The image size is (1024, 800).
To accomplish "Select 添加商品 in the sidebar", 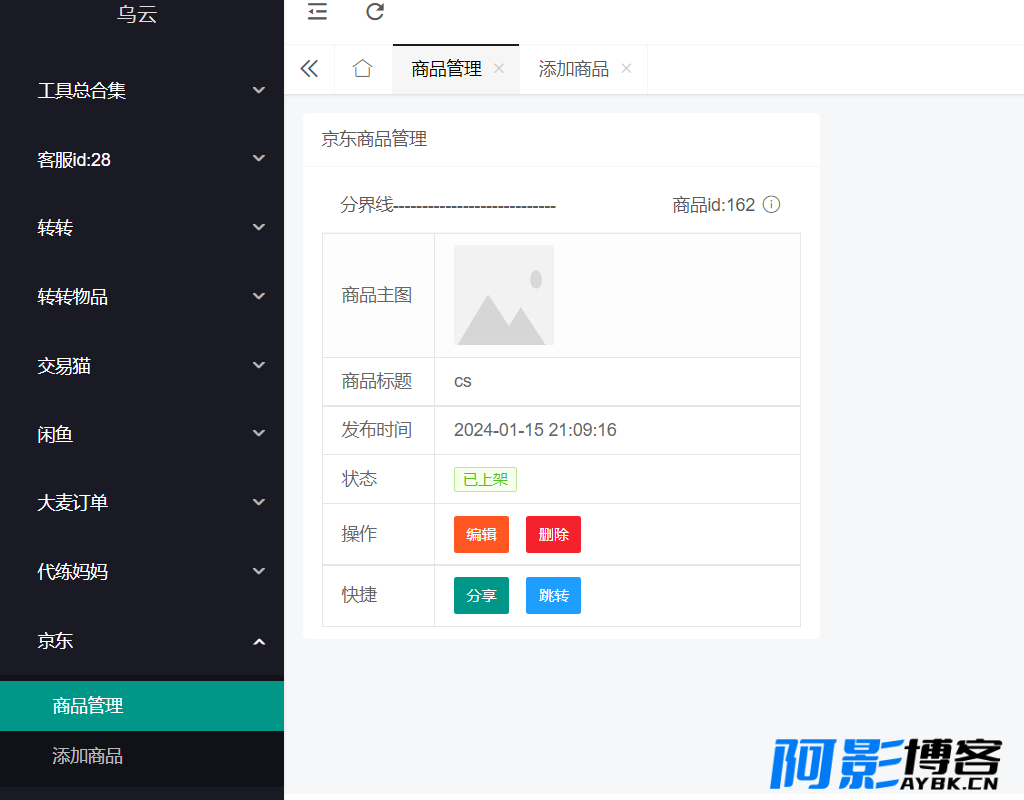I will [x=142, y=756].
